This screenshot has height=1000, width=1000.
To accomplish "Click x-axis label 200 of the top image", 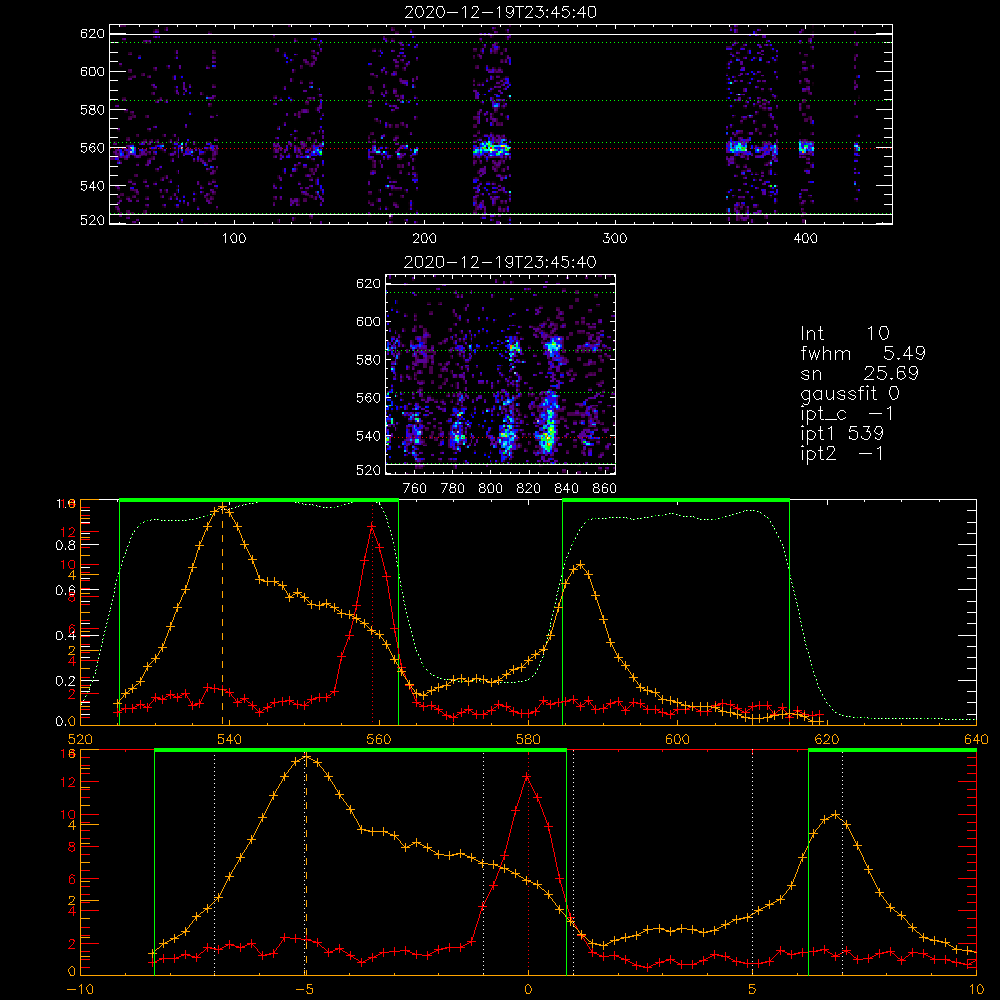I will coord(424,239).
